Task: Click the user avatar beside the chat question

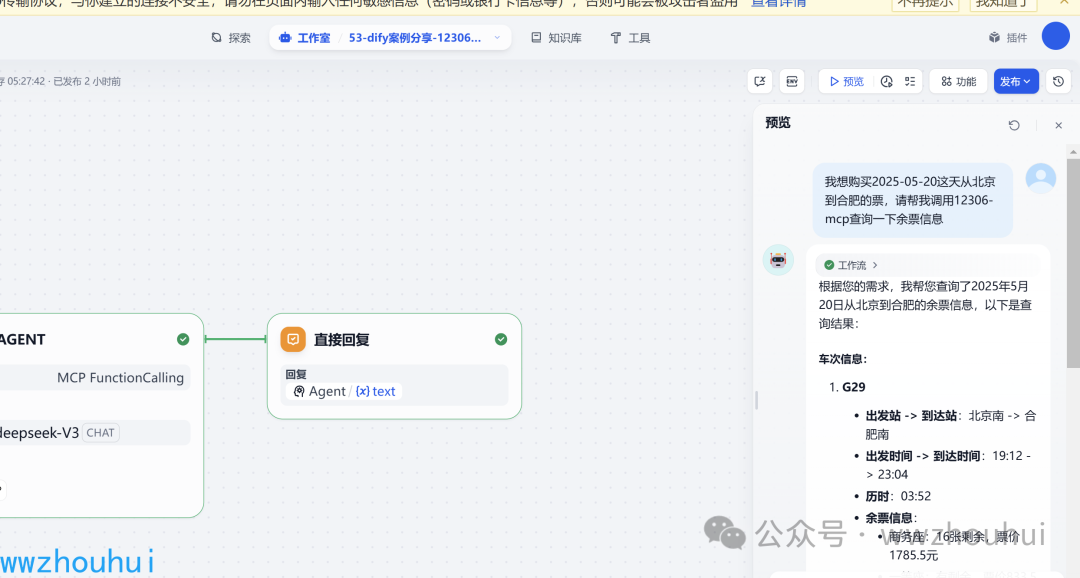Action: [1041, 178]
